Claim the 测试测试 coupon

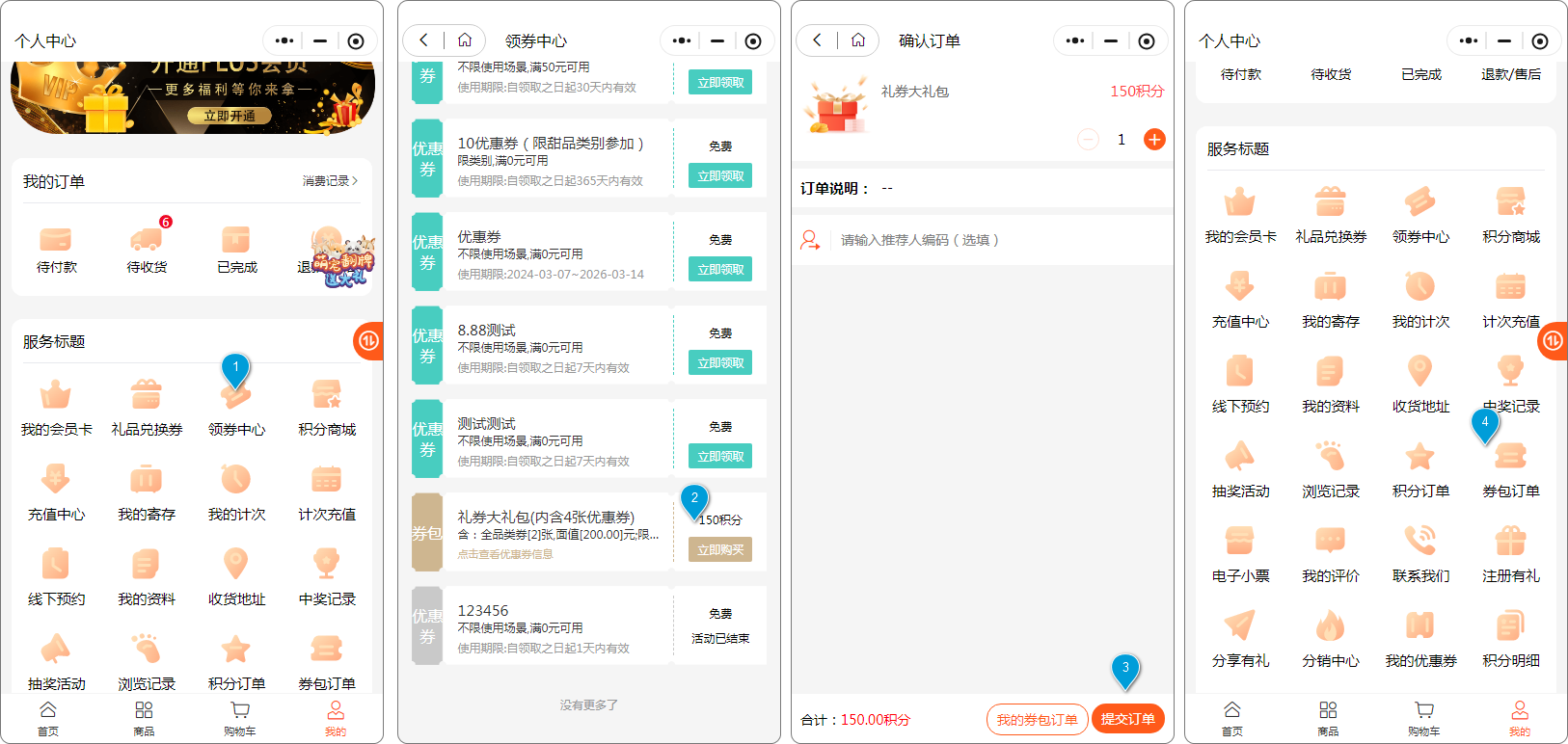point(720,457)
